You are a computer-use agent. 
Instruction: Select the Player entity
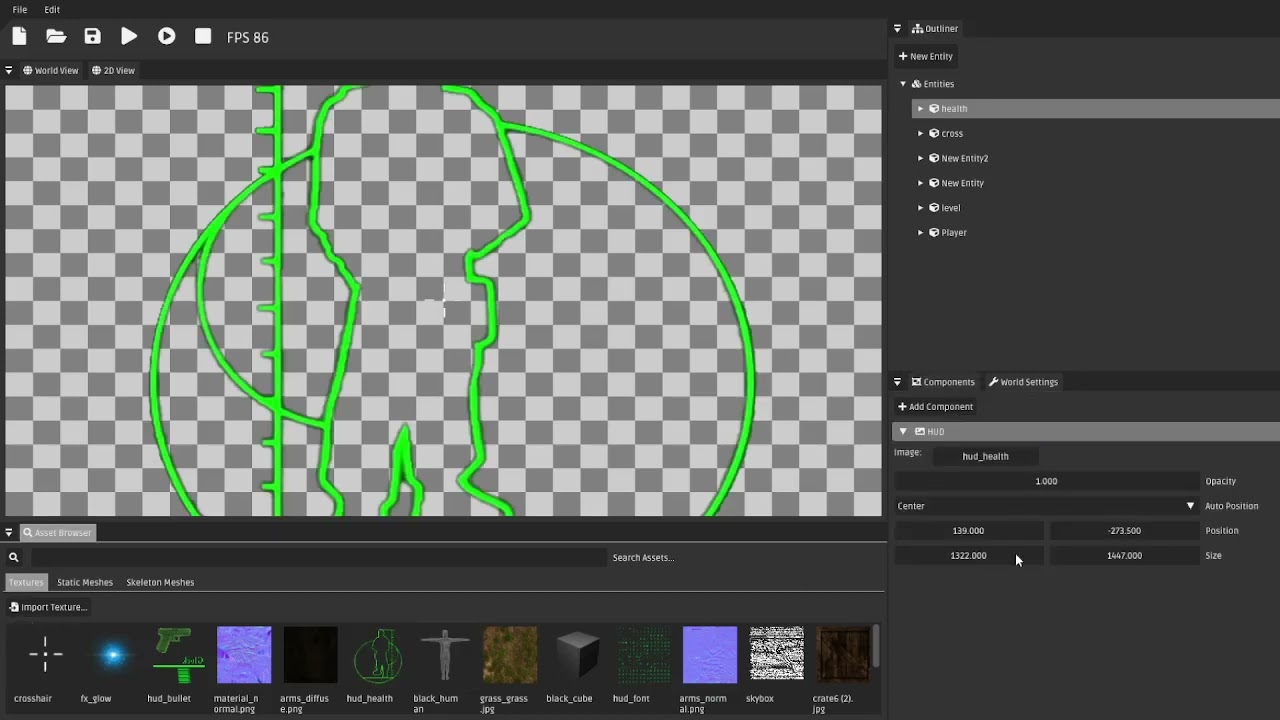(x=953, y=233)
